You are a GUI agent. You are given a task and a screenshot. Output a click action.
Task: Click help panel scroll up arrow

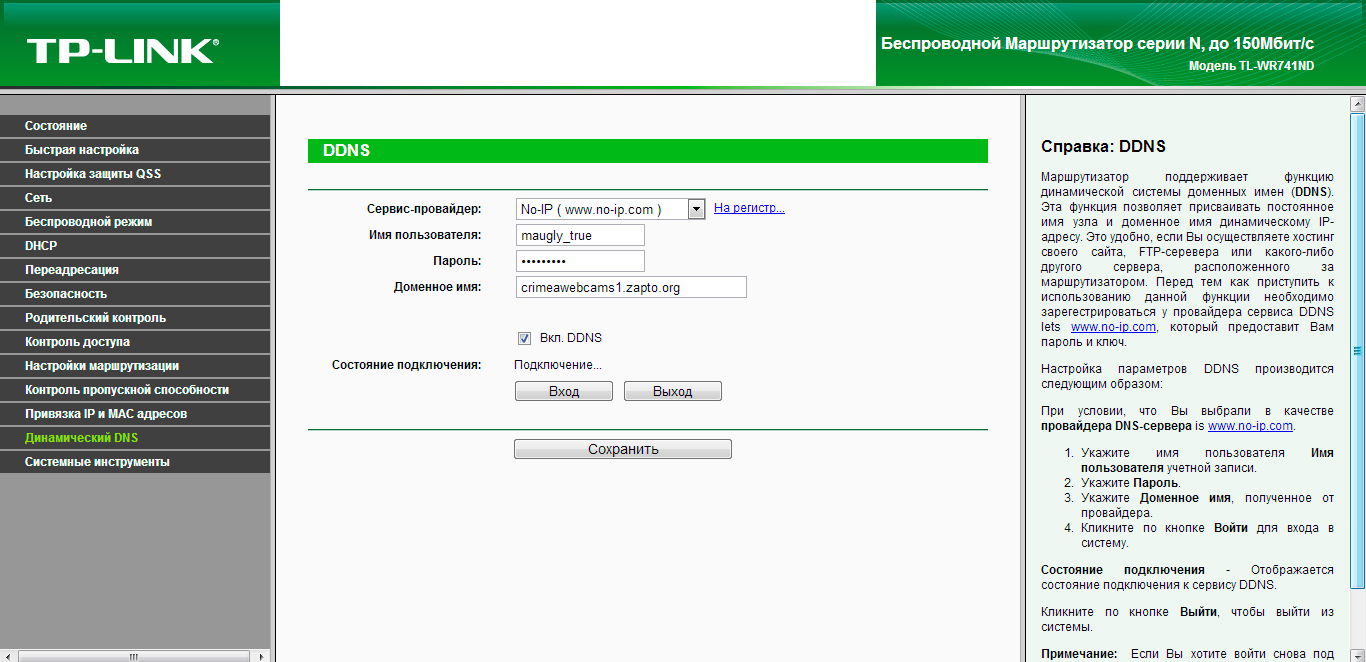1358,104
